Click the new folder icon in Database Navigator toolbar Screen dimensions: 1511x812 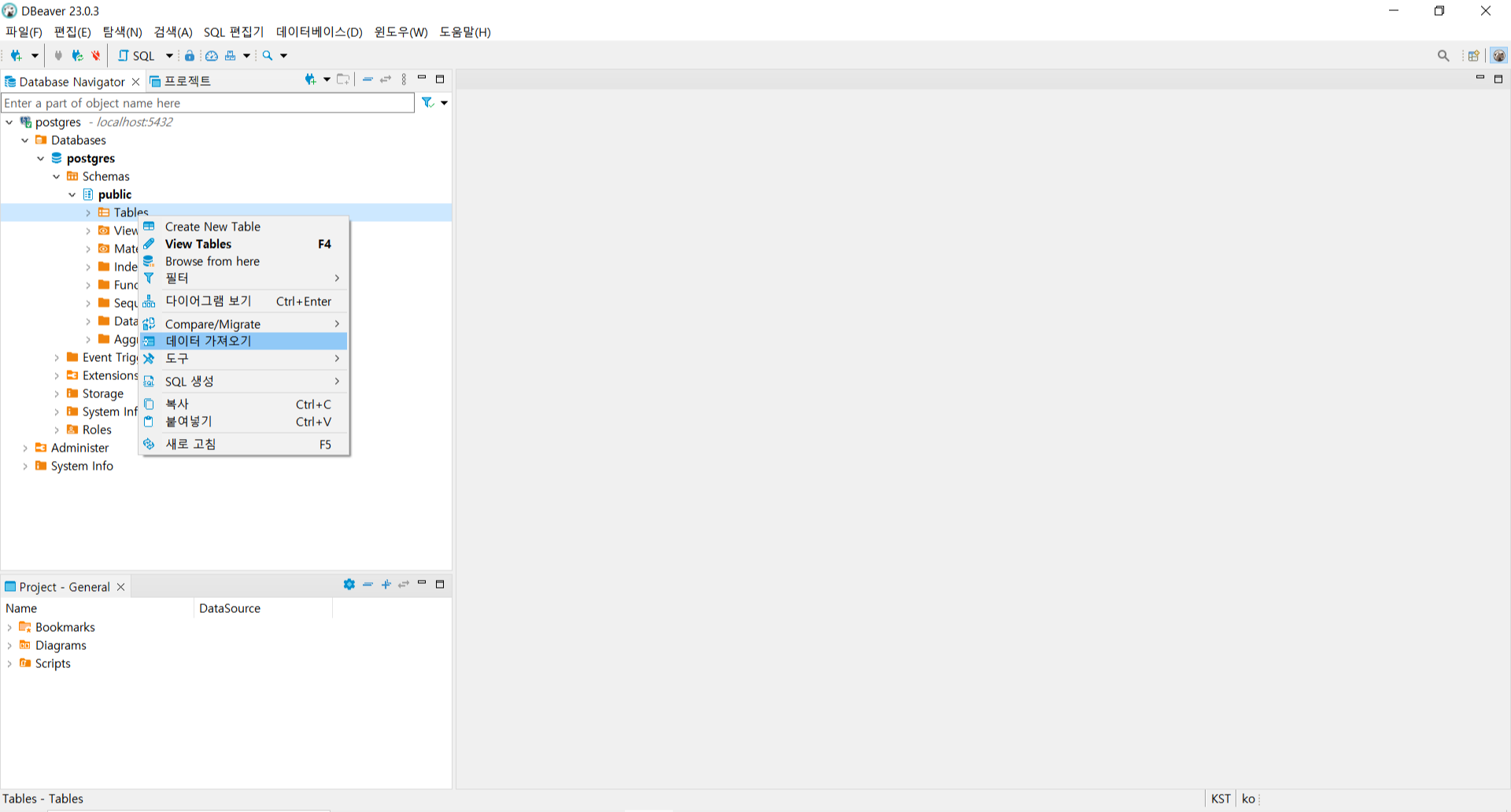343,79
